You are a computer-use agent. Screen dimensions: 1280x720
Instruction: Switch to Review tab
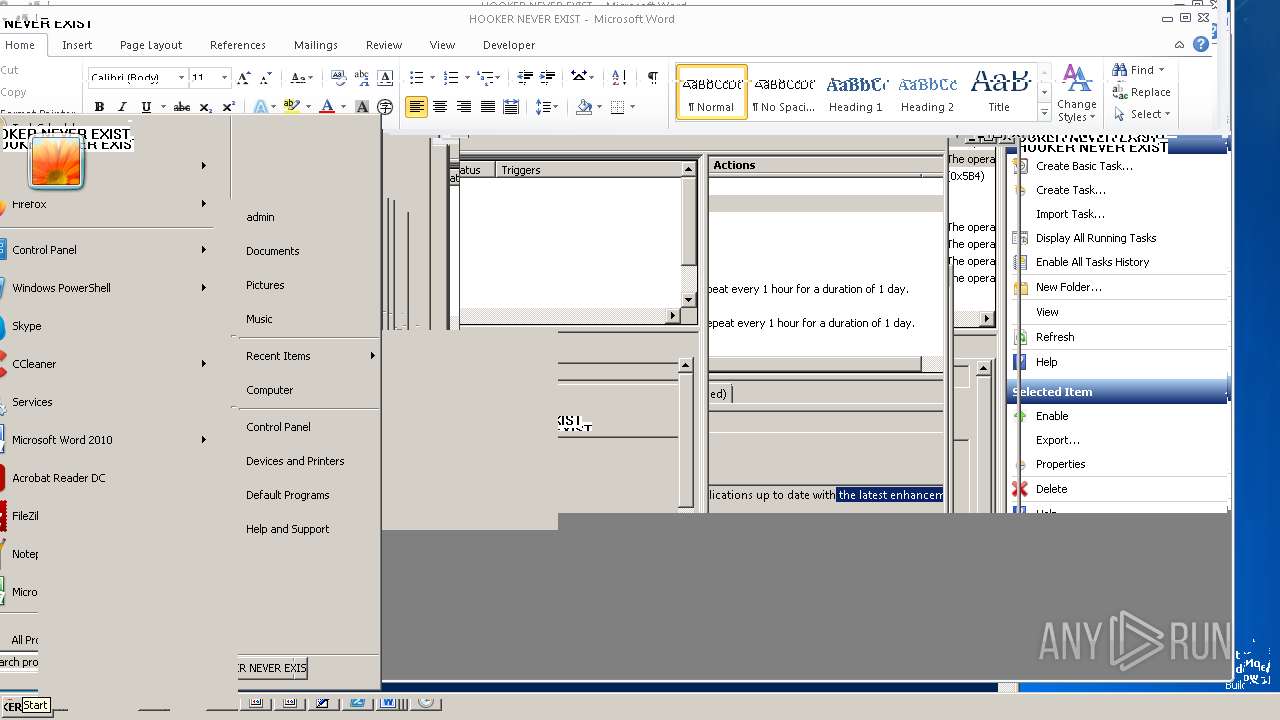(x=384, y=45)
